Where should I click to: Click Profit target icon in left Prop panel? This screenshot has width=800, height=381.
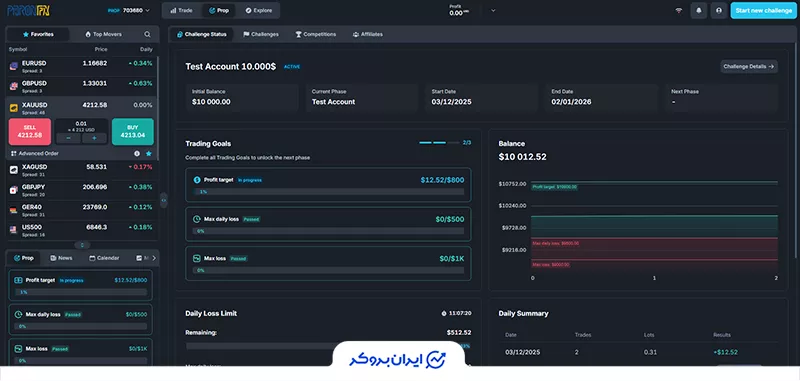[18, 280]
